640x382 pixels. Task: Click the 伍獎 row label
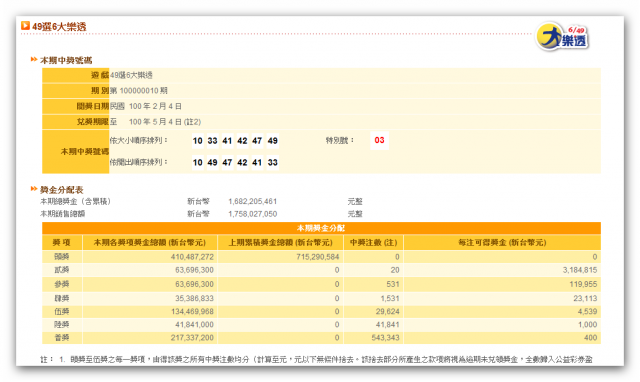click(62, 312)
